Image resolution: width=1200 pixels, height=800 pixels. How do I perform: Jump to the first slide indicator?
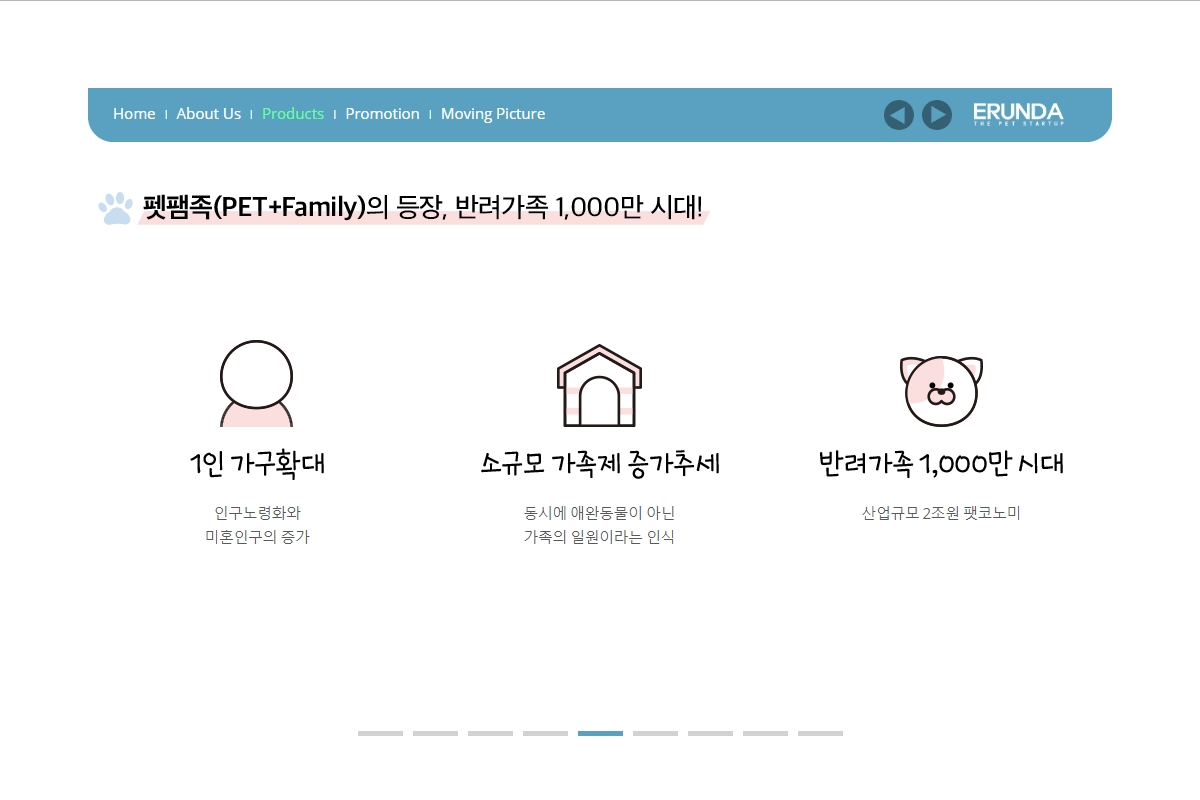pyautogui.click(x=380, y=733)
